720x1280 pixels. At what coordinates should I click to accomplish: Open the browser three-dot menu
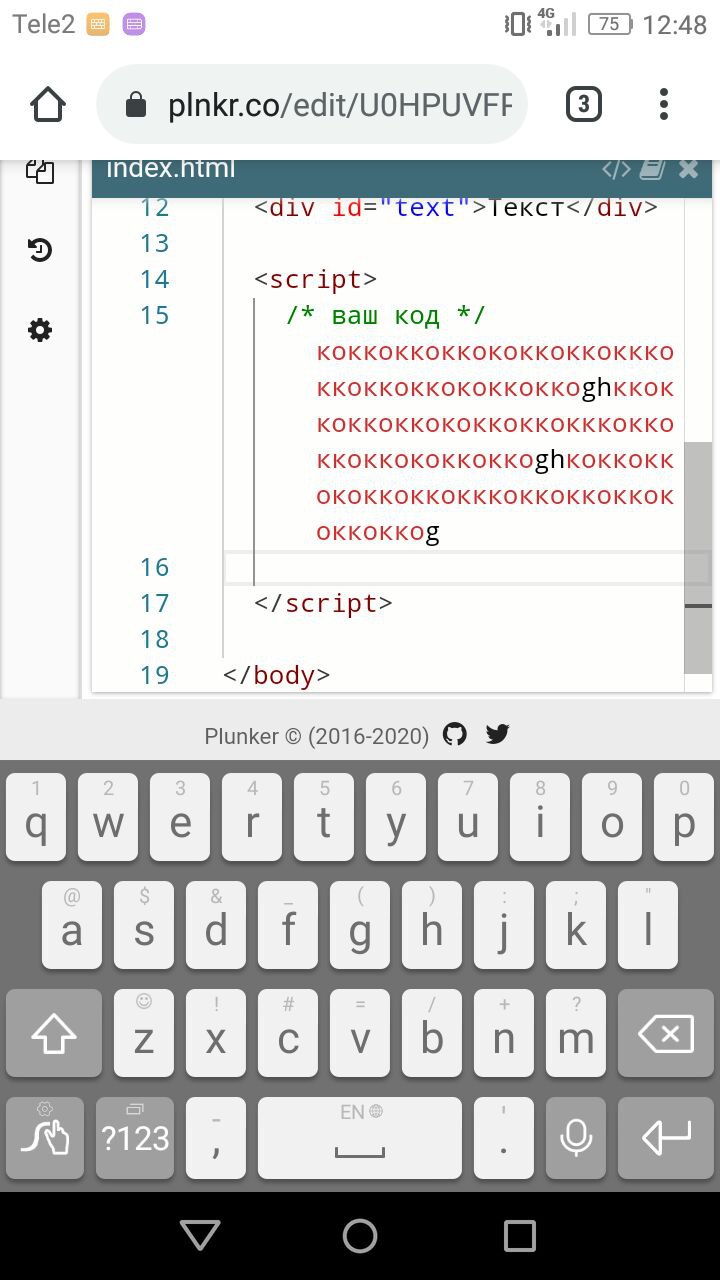click(x=663, y=104)
